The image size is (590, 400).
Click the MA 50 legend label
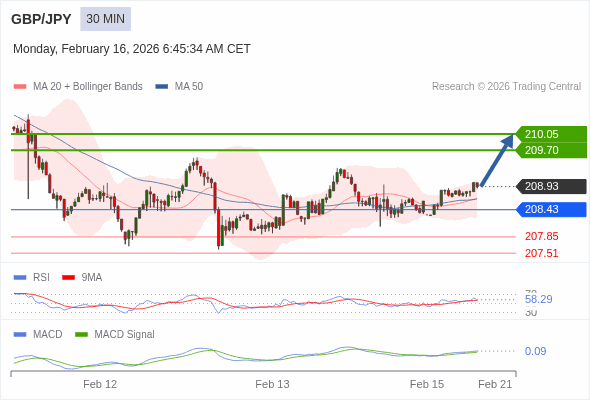(189, 87)
